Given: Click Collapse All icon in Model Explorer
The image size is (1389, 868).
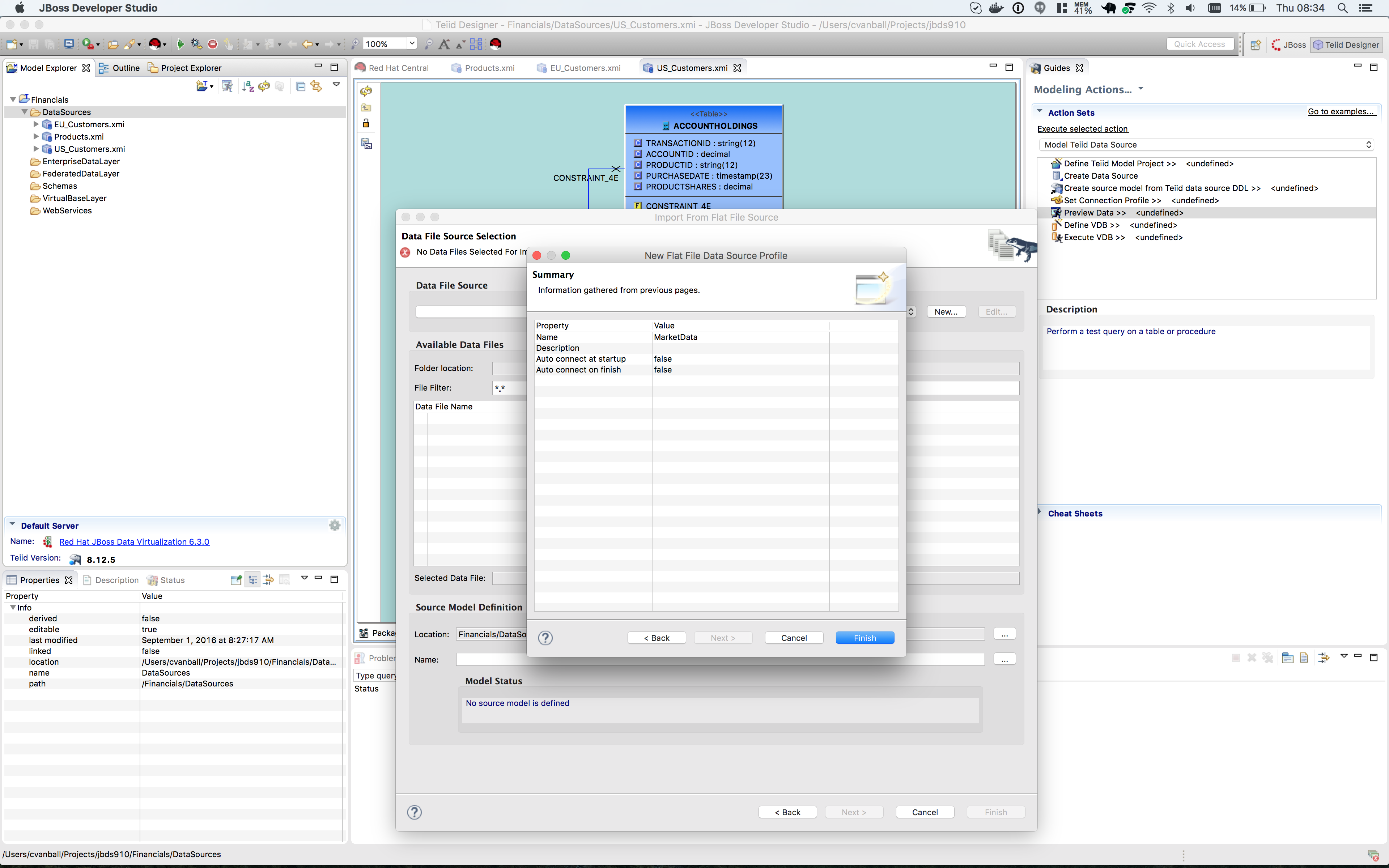Looking at the screenshot, I should click(x=300, y=86).
